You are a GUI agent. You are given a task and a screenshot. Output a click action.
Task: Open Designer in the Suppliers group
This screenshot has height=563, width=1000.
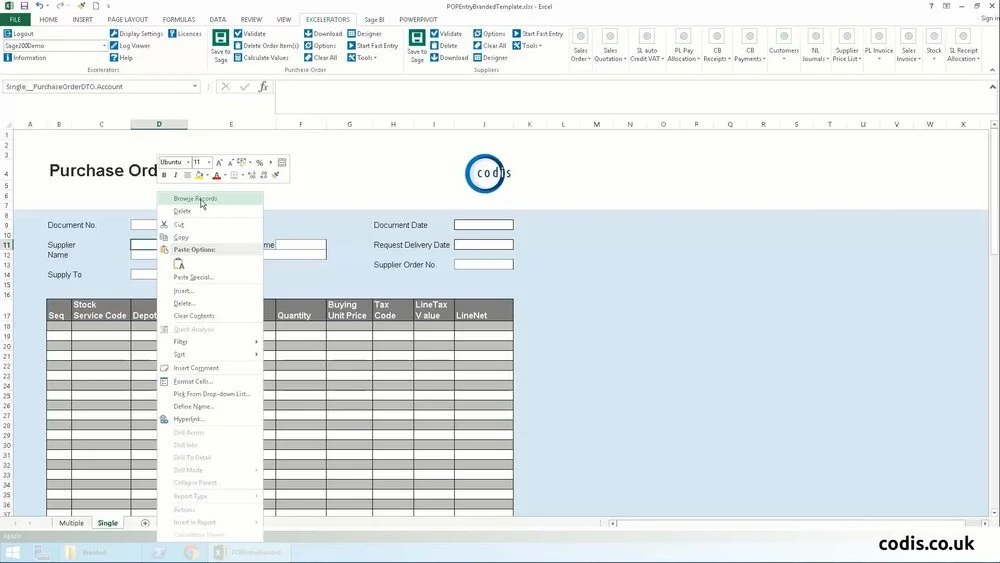coord(490,57)
